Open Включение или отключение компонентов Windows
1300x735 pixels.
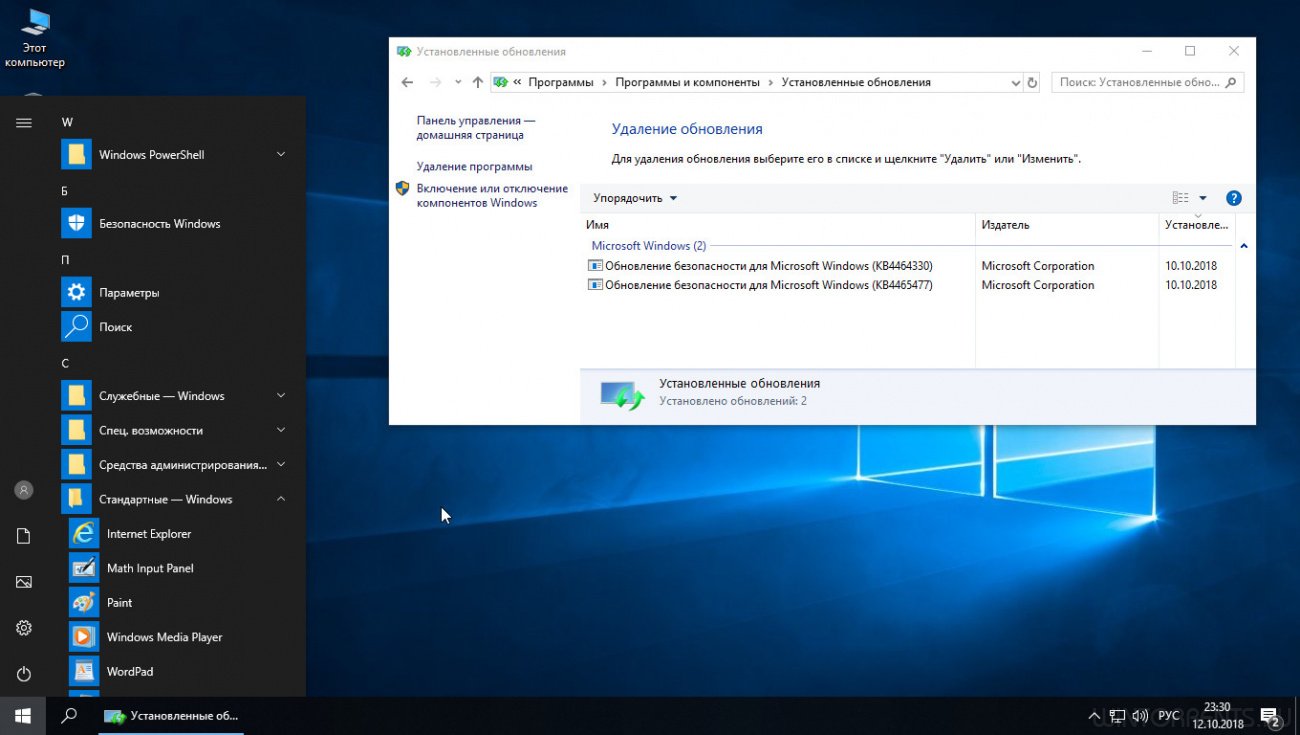point(492,195)
